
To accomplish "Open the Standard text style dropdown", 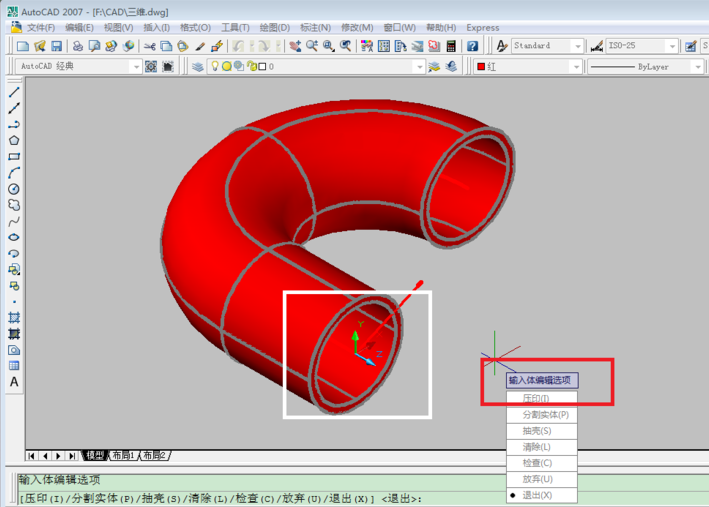I will pos(547,46).
